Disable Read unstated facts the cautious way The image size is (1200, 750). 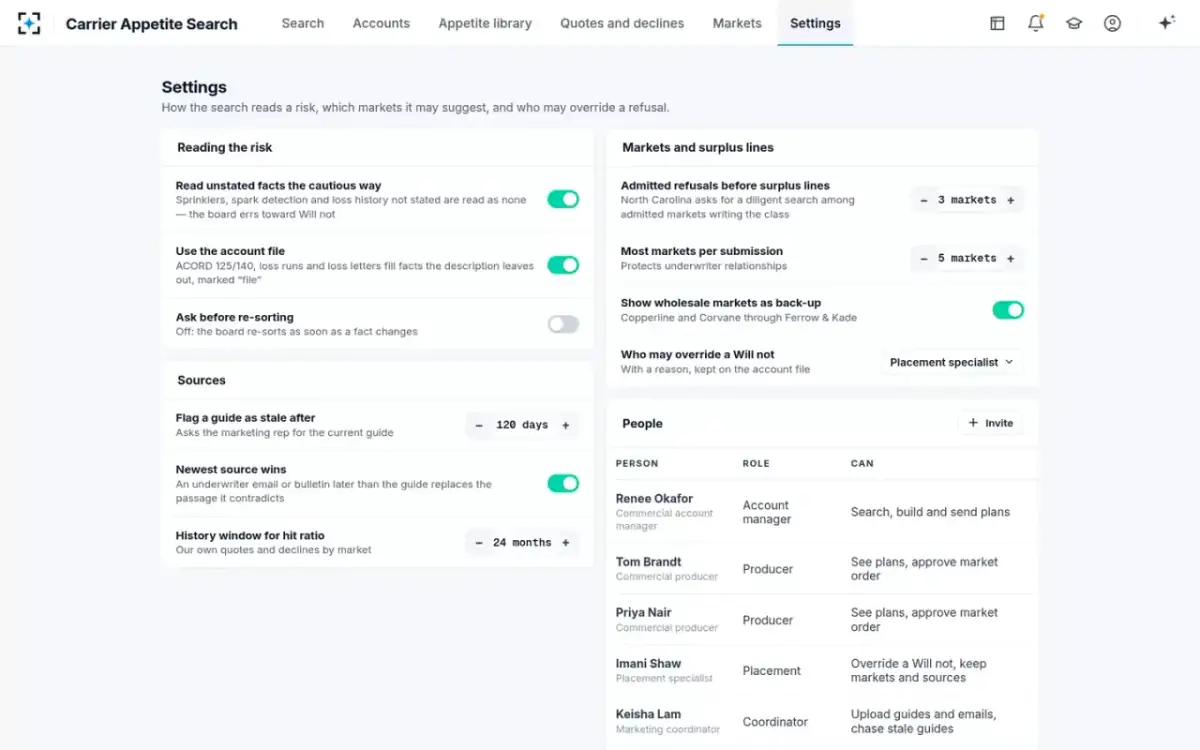point(563,199)
